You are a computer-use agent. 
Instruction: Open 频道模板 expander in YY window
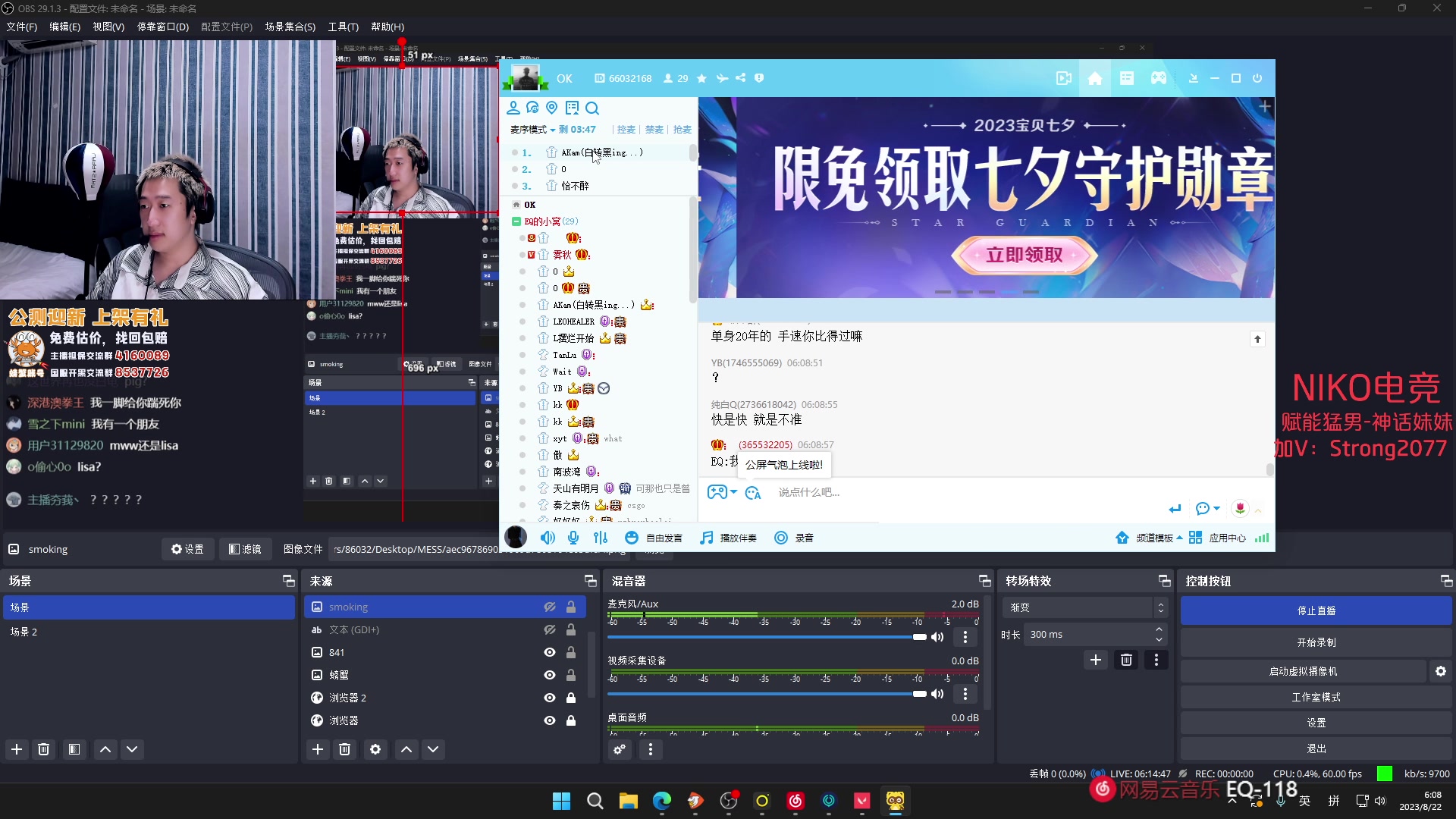(x=1149, y=538)
